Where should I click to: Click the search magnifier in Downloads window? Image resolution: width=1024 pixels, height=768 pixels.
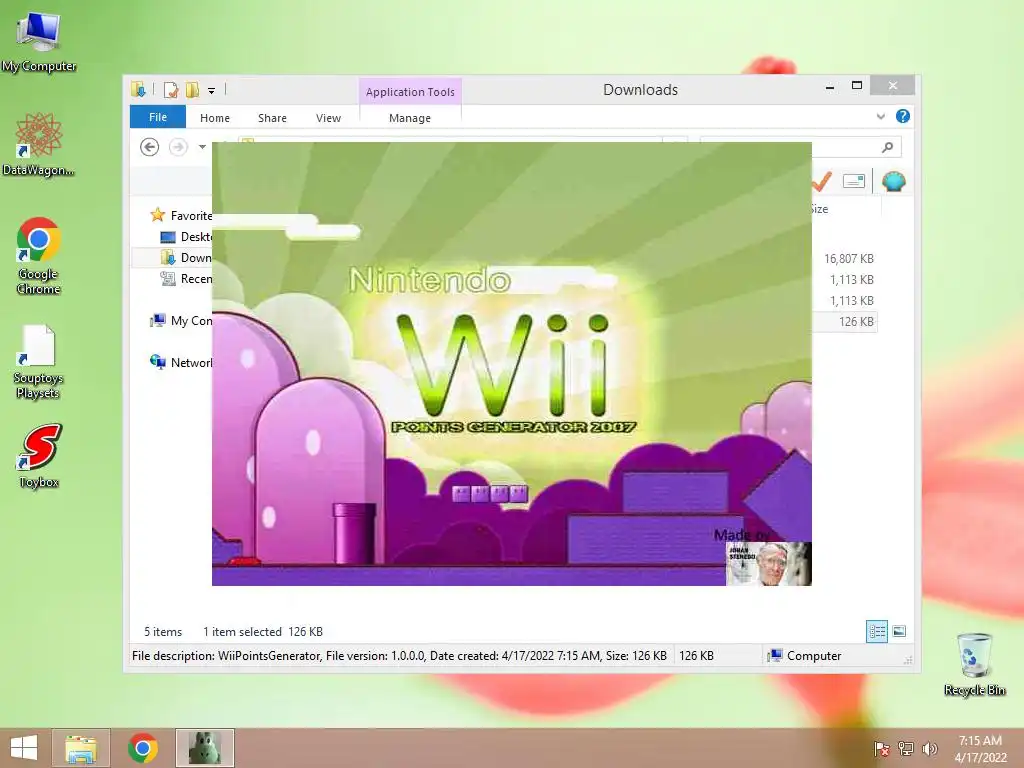(887, 148)
